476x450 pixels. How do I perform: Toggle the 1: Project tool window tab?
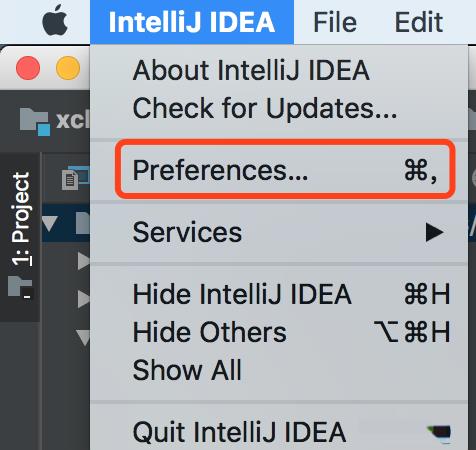click(21, 219)
